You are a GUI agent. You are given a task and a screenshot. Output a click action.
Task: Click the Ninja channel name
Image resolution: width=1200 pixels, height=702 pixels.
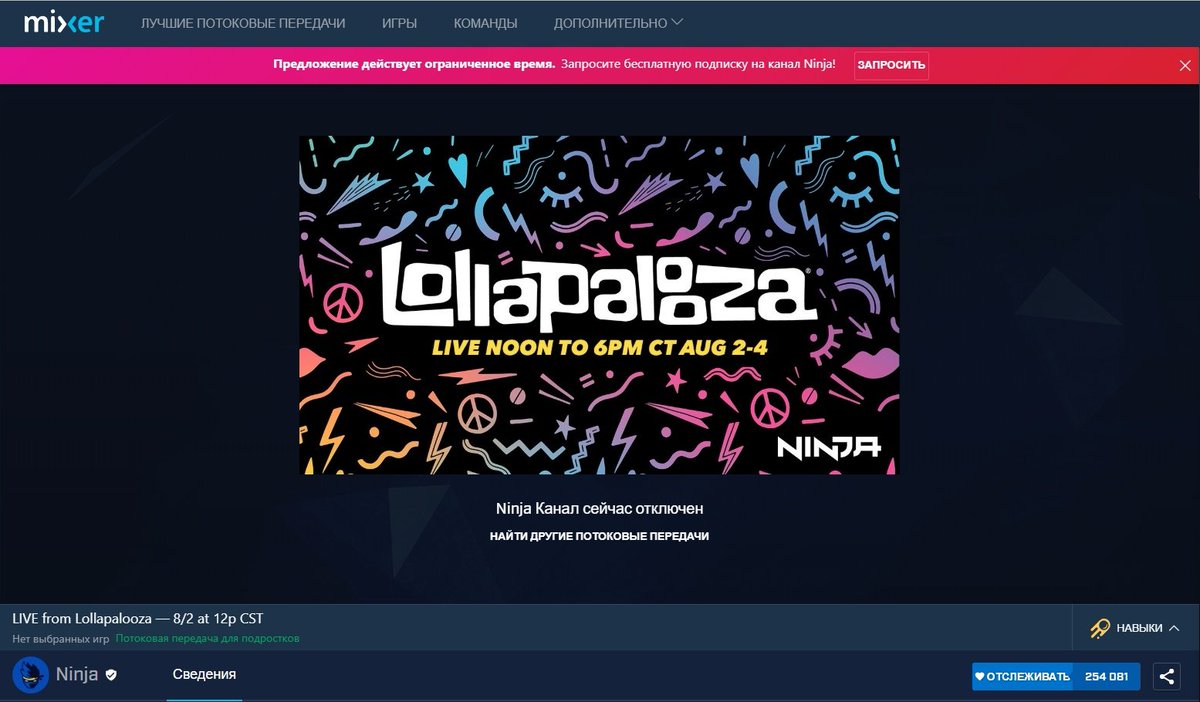(76, 675)
